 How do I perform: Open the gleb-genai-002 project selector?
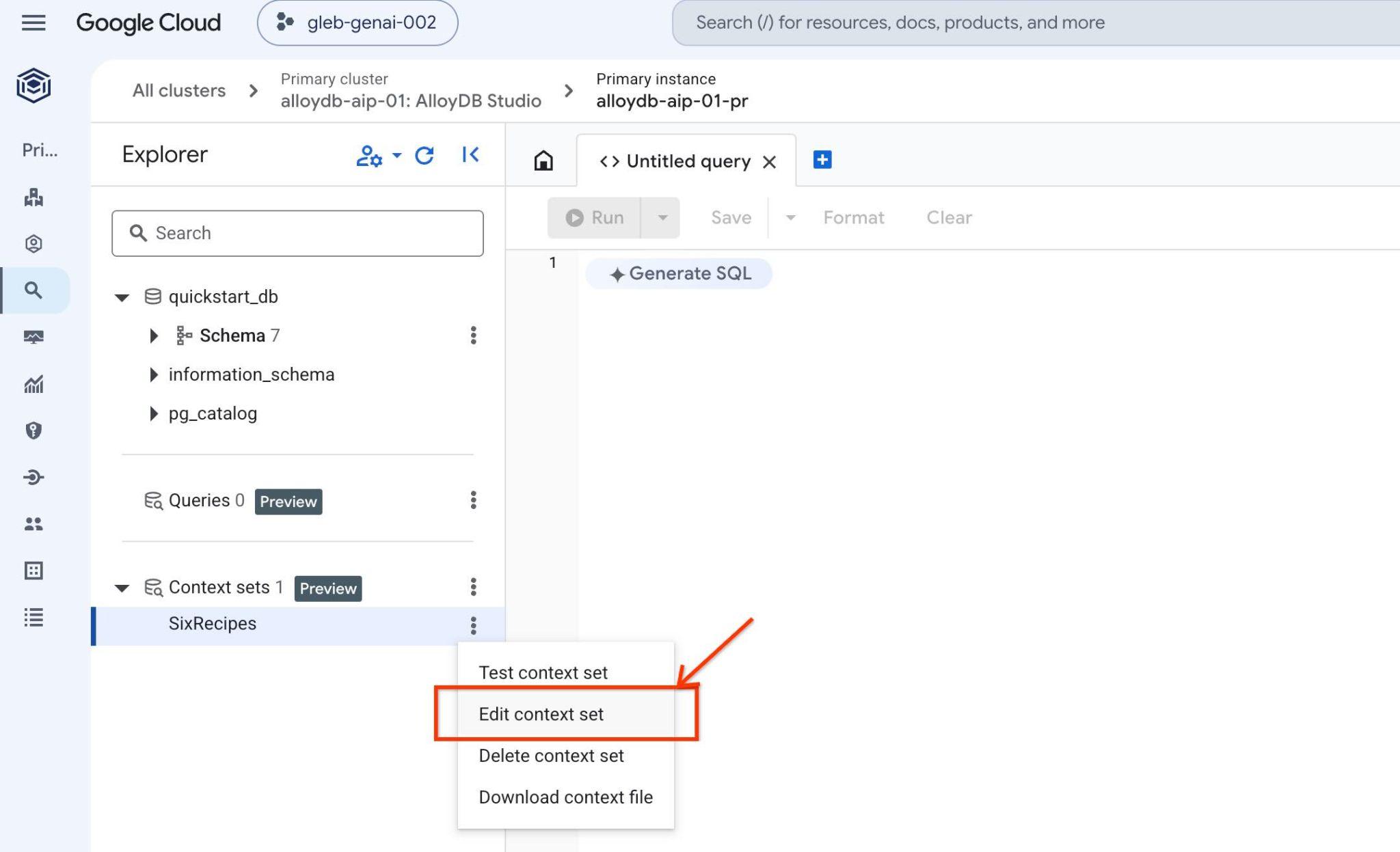coord(358,23)
